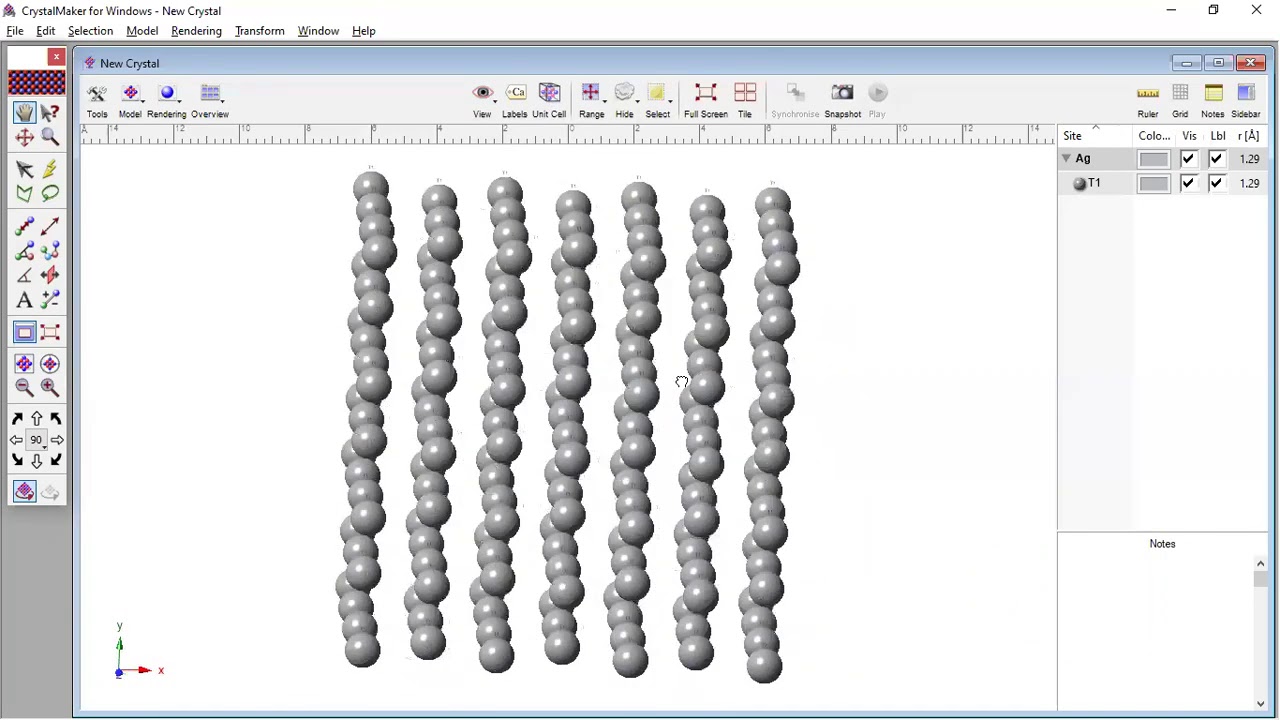Screen dimensions: 1280x720
Task: Click the Full Screen toolbar button
Action: 705,101
